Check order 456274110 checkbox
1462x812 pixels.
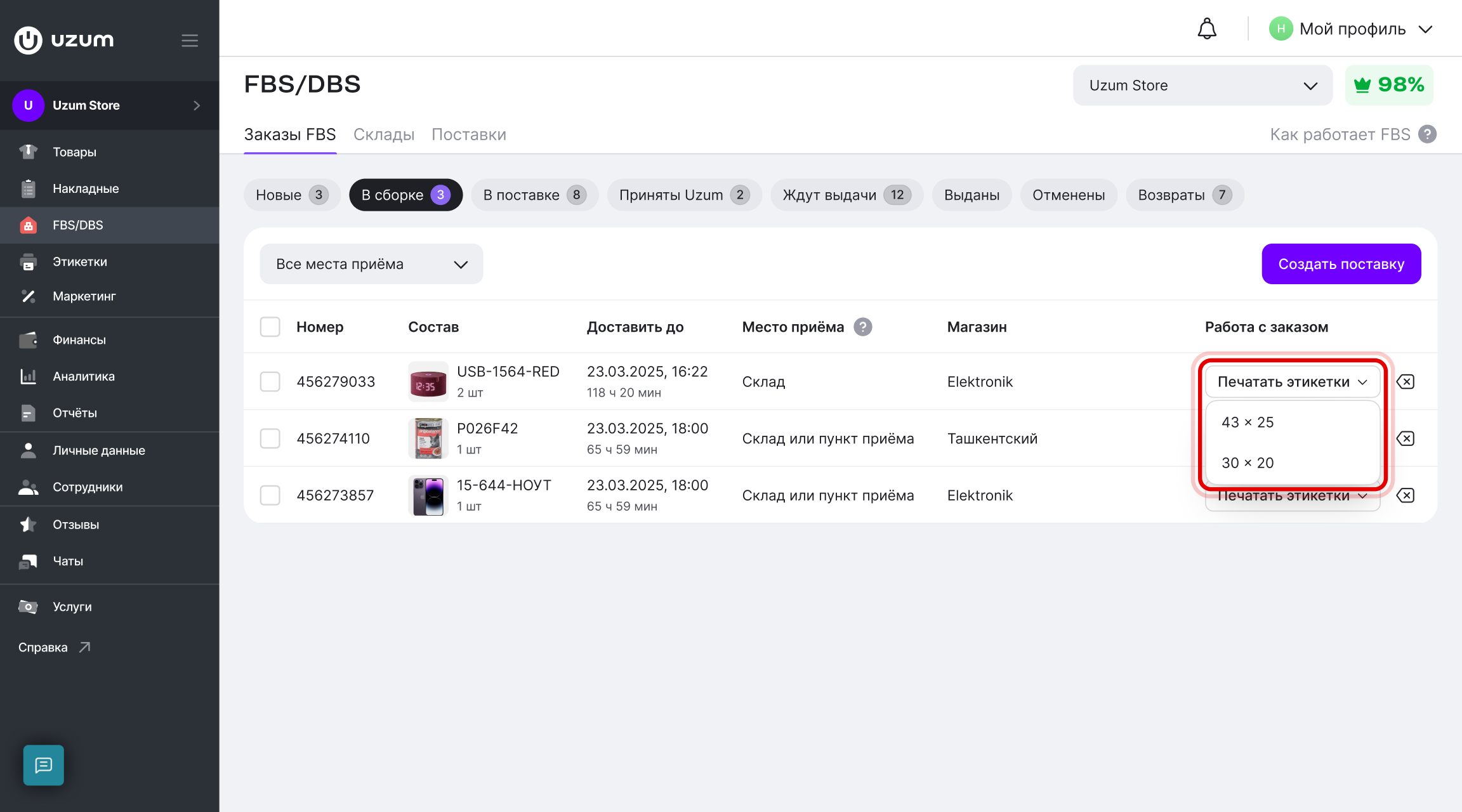point(270,438)
